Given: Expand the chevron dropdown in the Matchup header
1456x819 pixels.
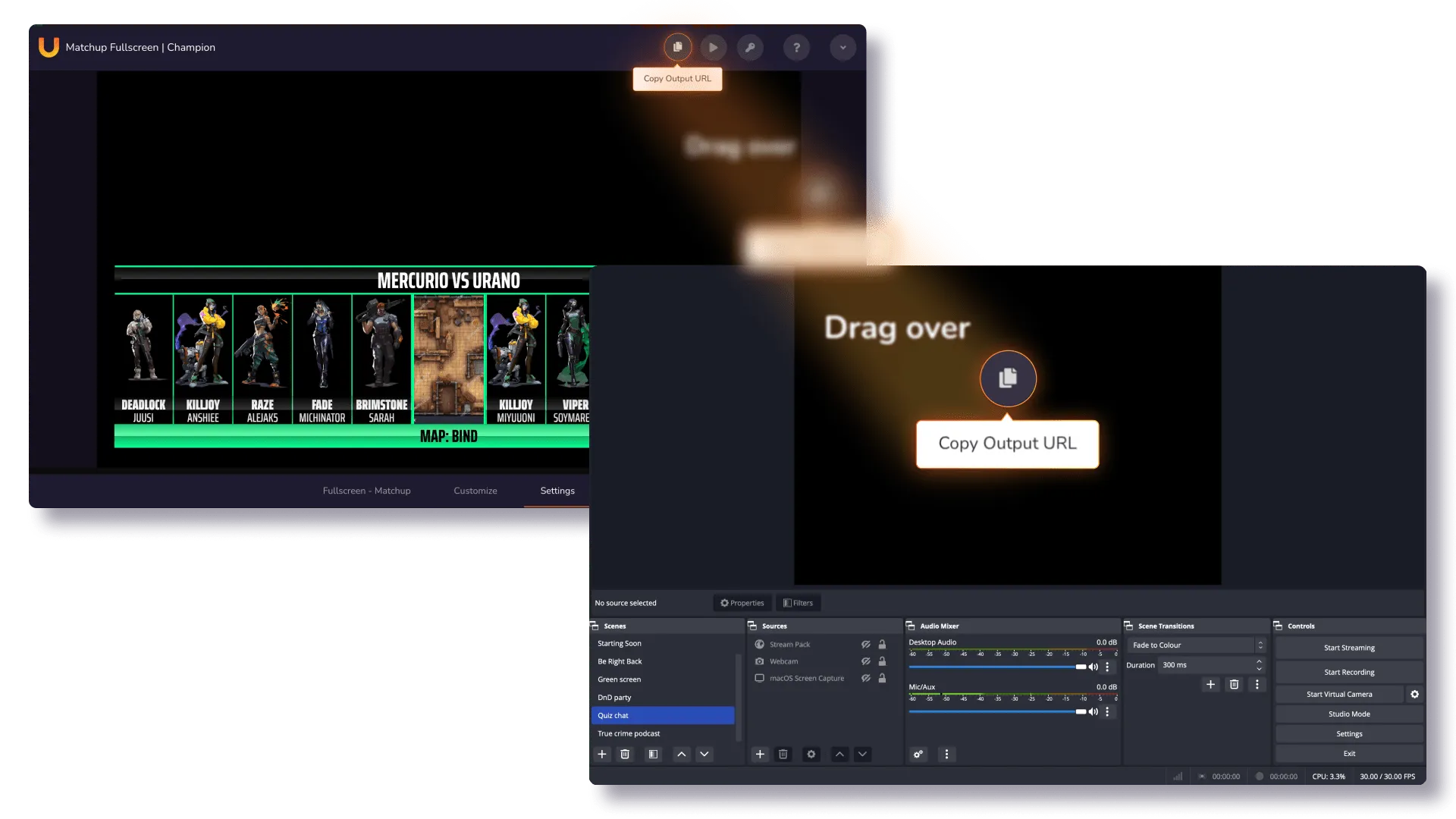Looking at the screenshot, I should coord(843,47).
